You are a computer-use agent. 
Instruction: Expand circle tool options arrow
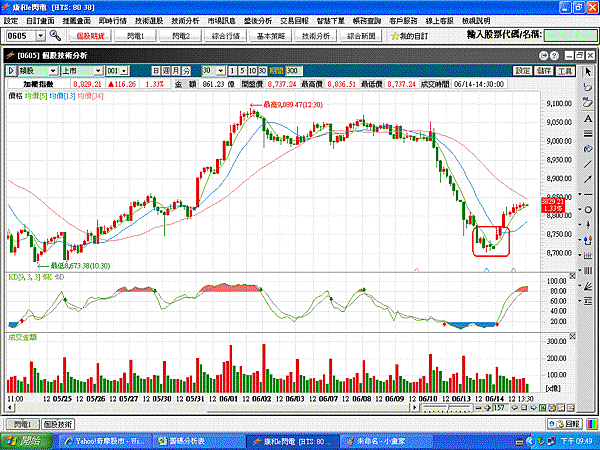point(580,210)
